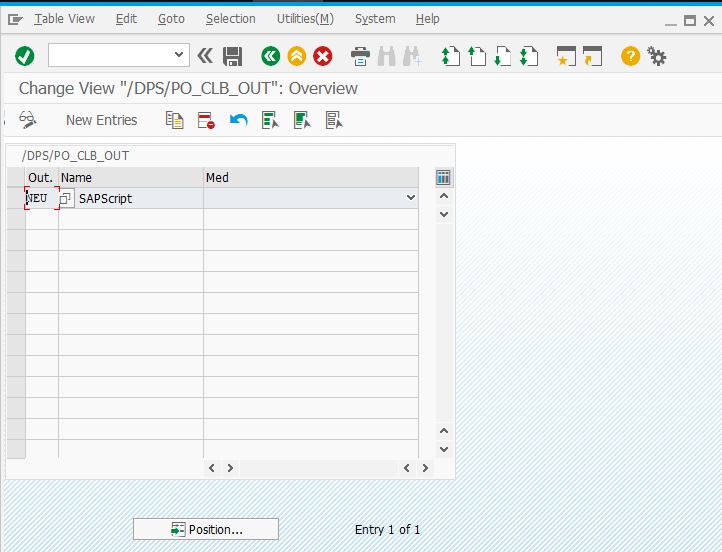Click the Find Next binoculars icon
This screenshot has height=552, width=722.
(x=412, y=57)
